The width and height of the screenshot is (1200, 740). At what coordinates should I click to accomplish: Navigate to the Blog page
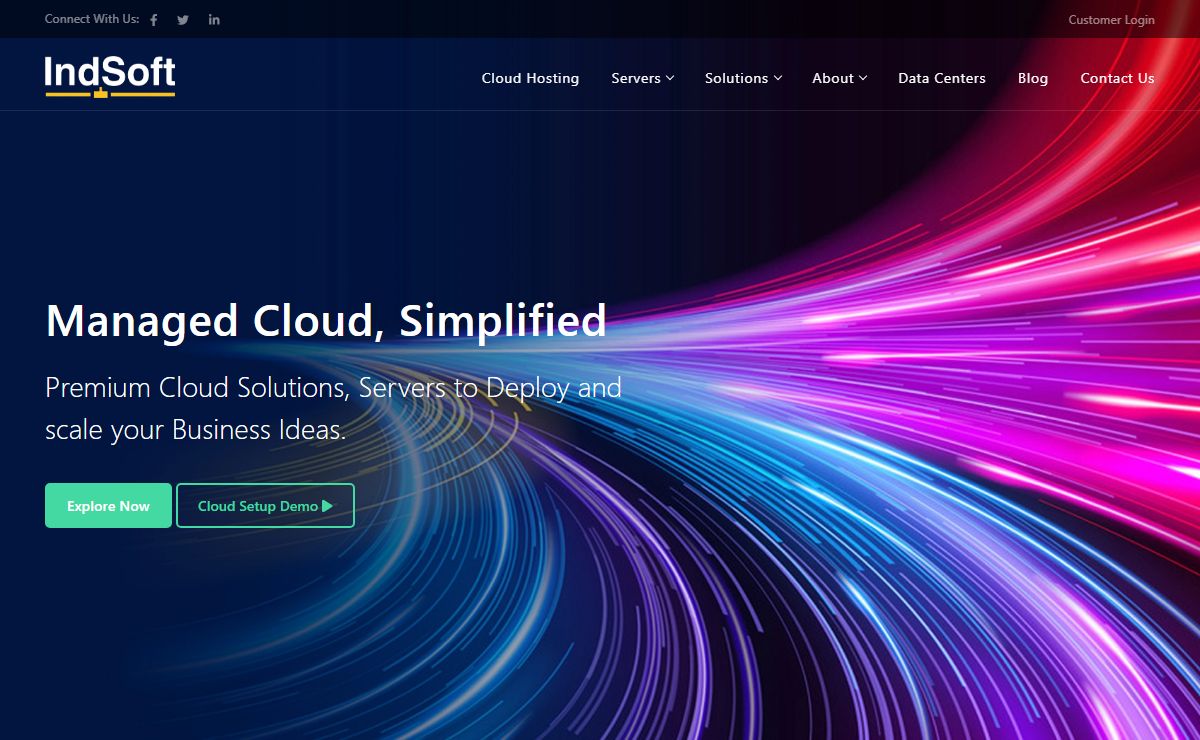pos(1032,78)
